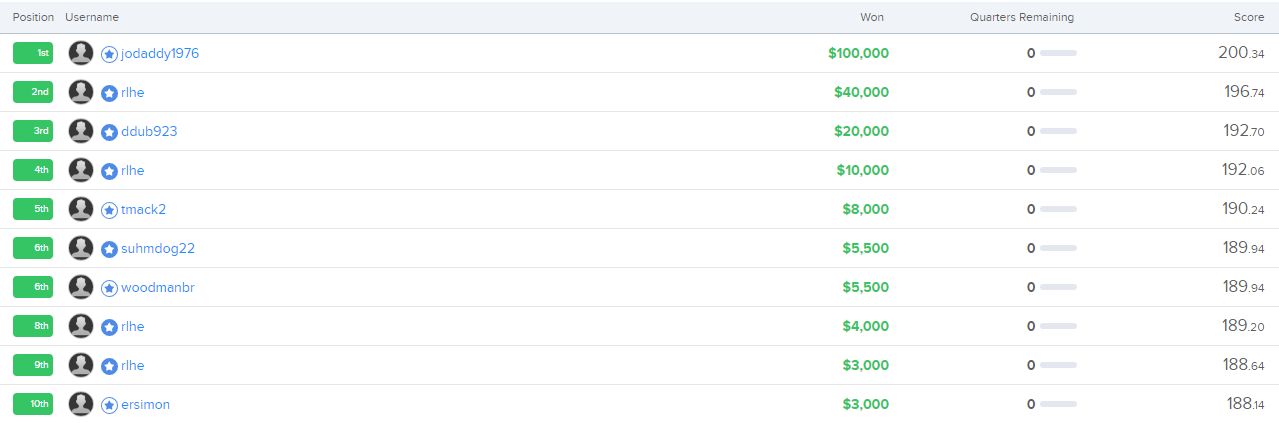Viewport: 1279px width, 423px height.
Task: Sort by the Won column header
Action: click(x=872, y=17)
